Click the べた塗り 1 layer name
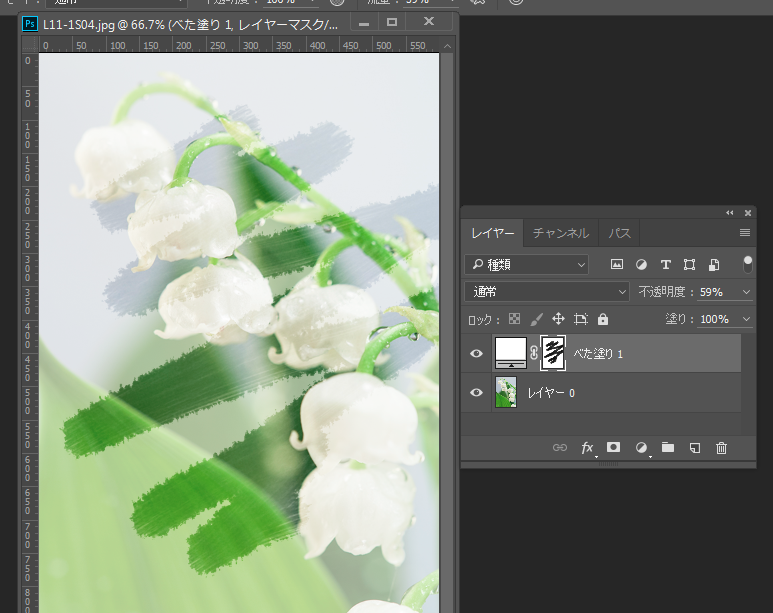The width and height of the screenshot is (773, 613). pos(598,354)
